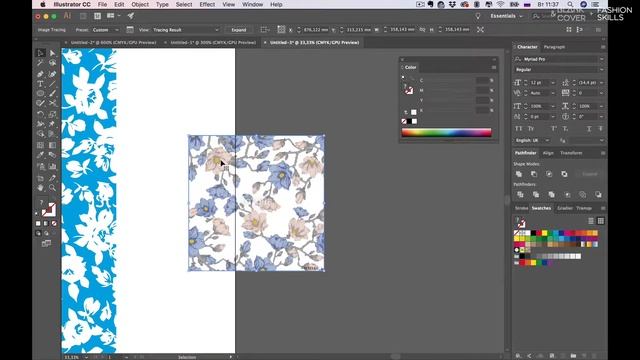Open the 12 pt font size dropdown

tap(553, 83)
